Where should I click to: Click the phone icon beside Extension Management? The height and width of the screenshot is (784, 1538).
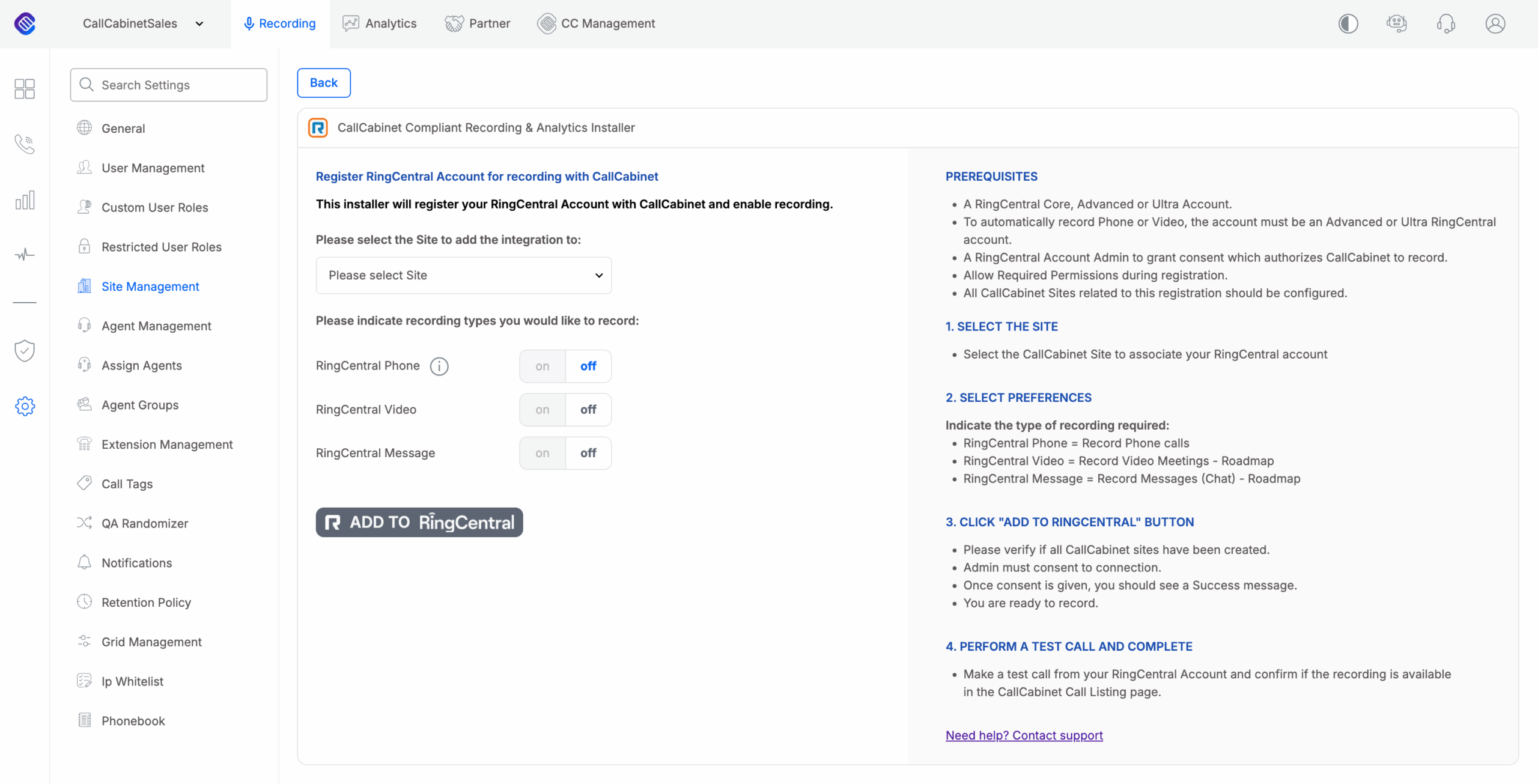click(x=84, y=444)
